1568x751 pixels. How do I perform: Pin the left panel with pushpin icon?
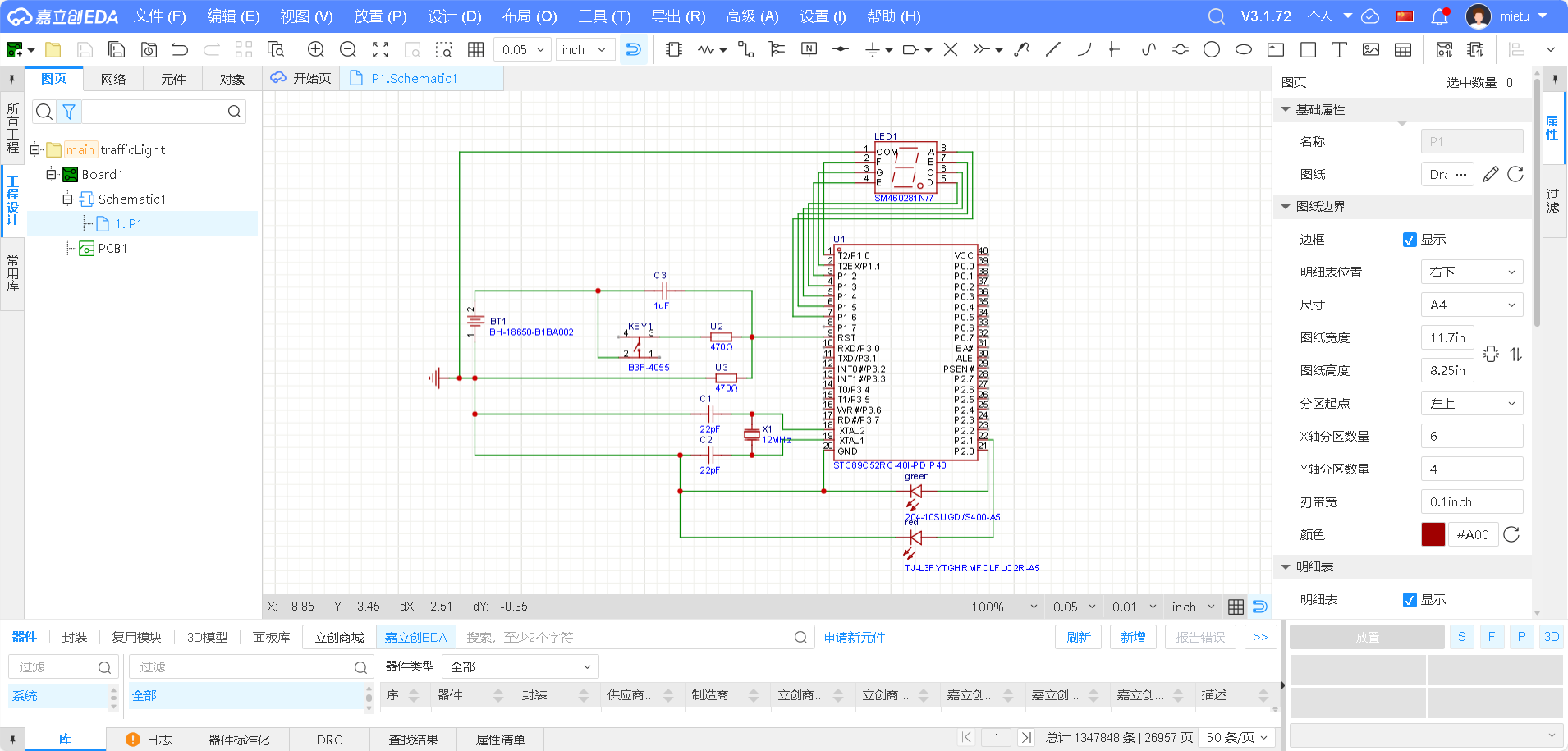tap(11, 80)
